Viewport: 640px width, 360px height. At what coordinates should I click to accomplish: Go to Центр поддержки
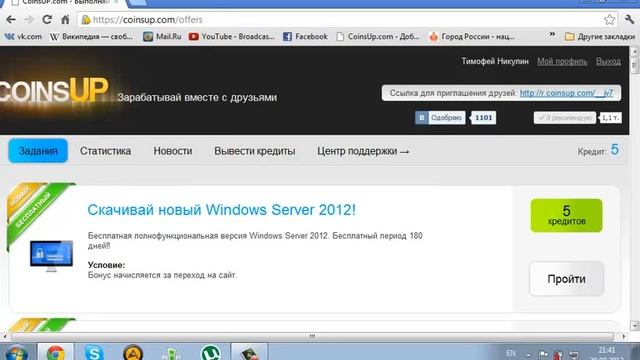[363, 151]
